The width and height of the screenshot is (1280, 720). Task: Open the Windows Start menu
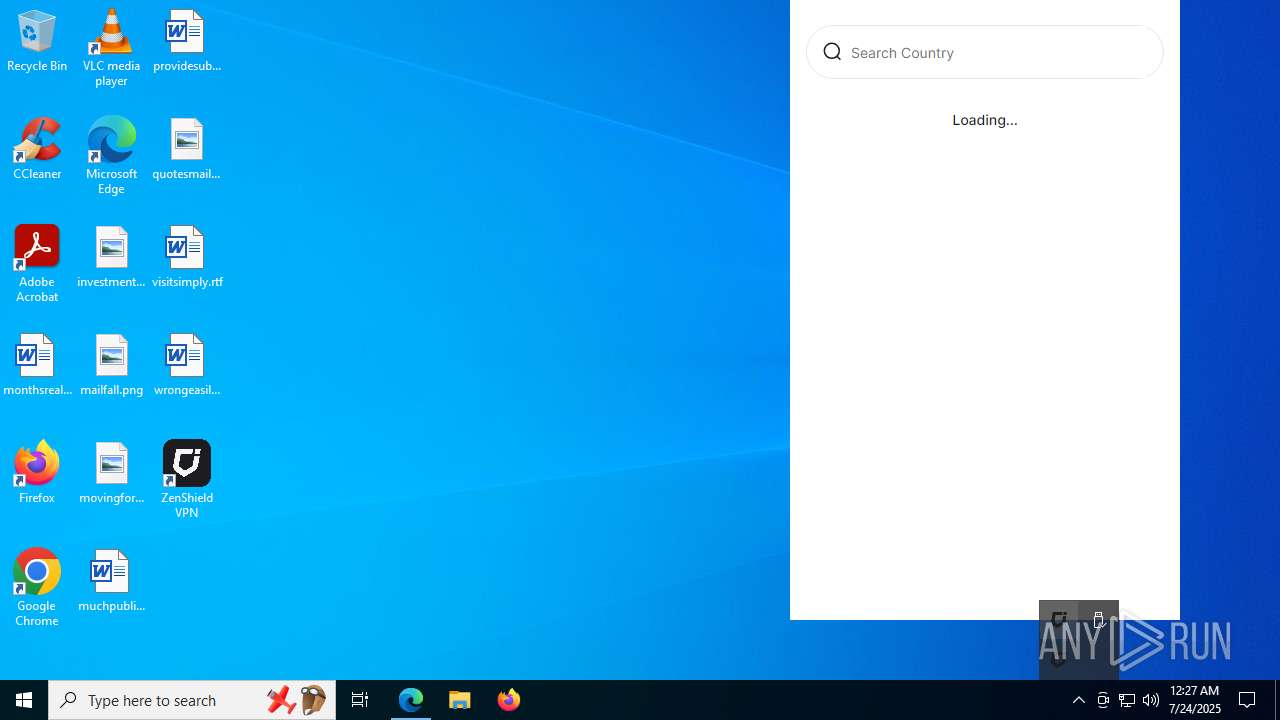point(24,700)
